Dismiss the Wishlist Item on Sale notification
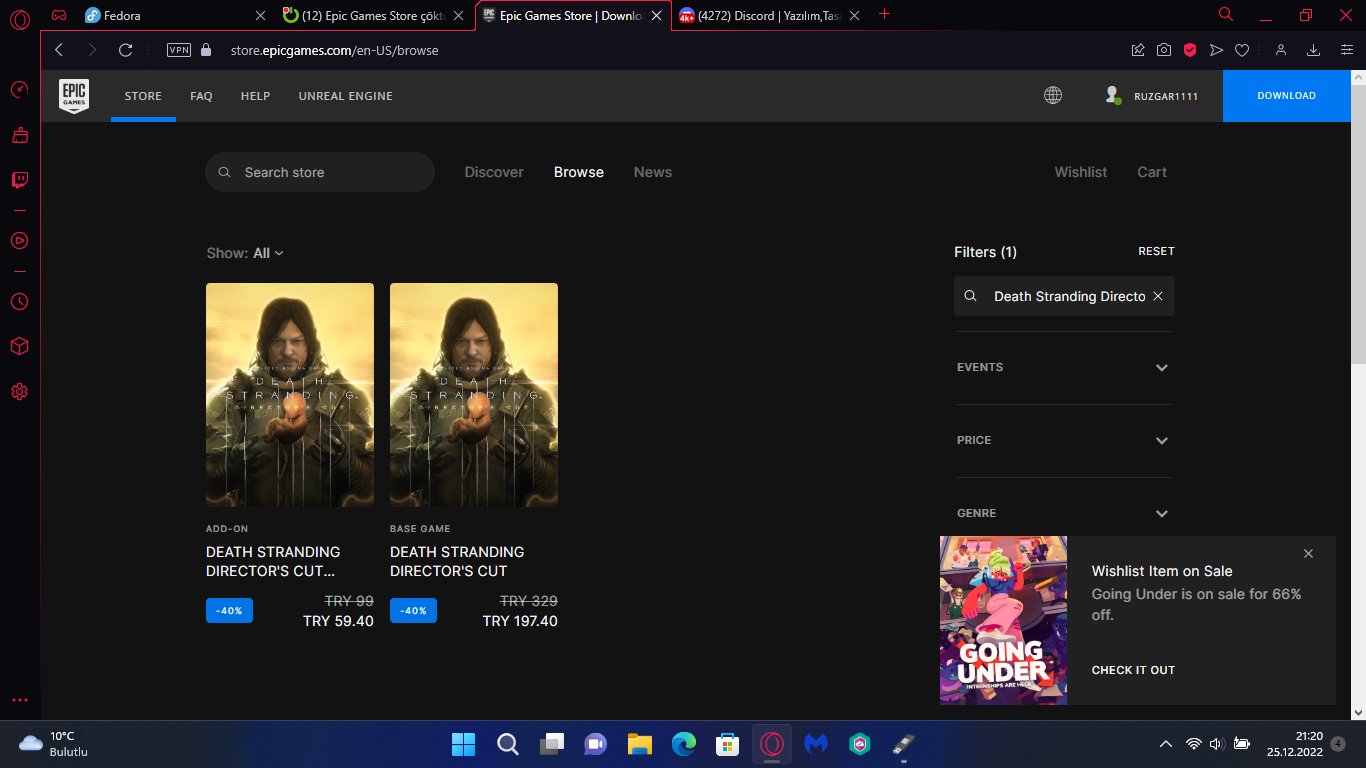 click(x=1308, y=554)
